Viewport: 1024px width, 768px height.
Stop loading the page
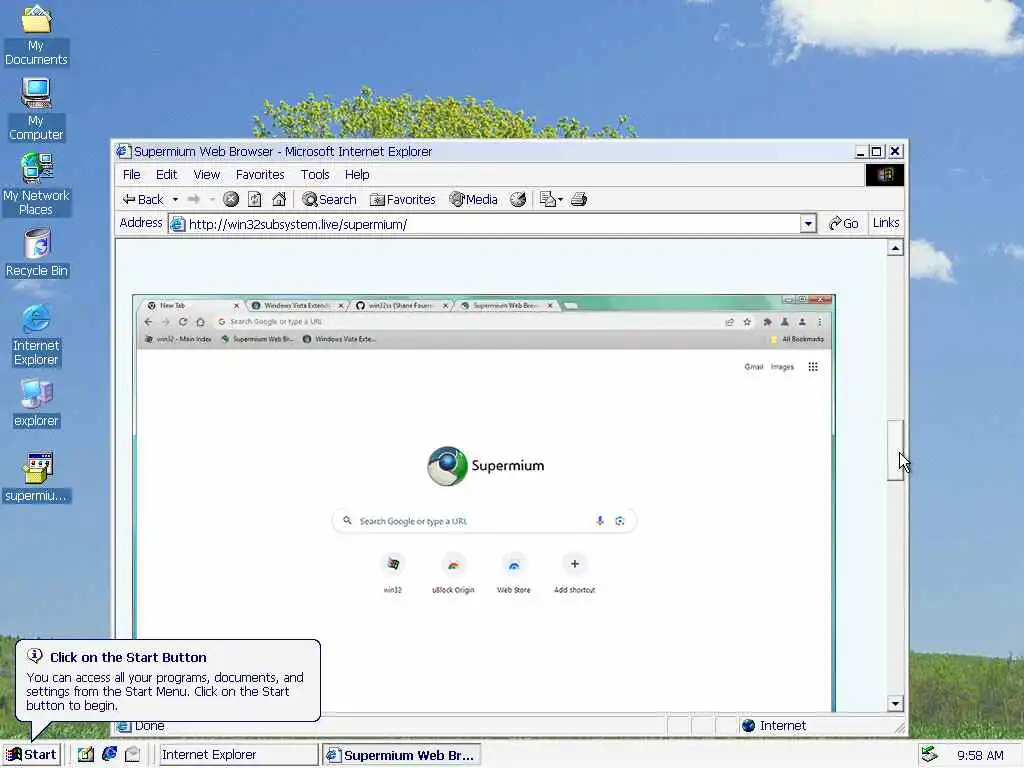(231, 199)
